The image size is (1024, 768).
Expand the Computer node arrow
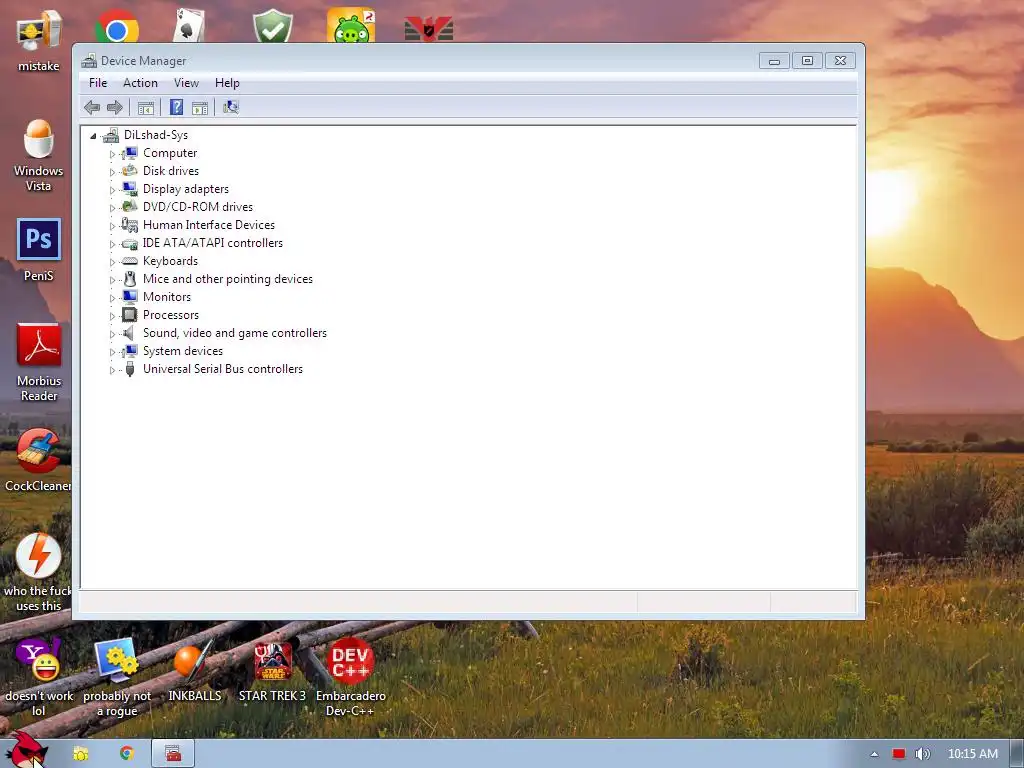point(112,154)
